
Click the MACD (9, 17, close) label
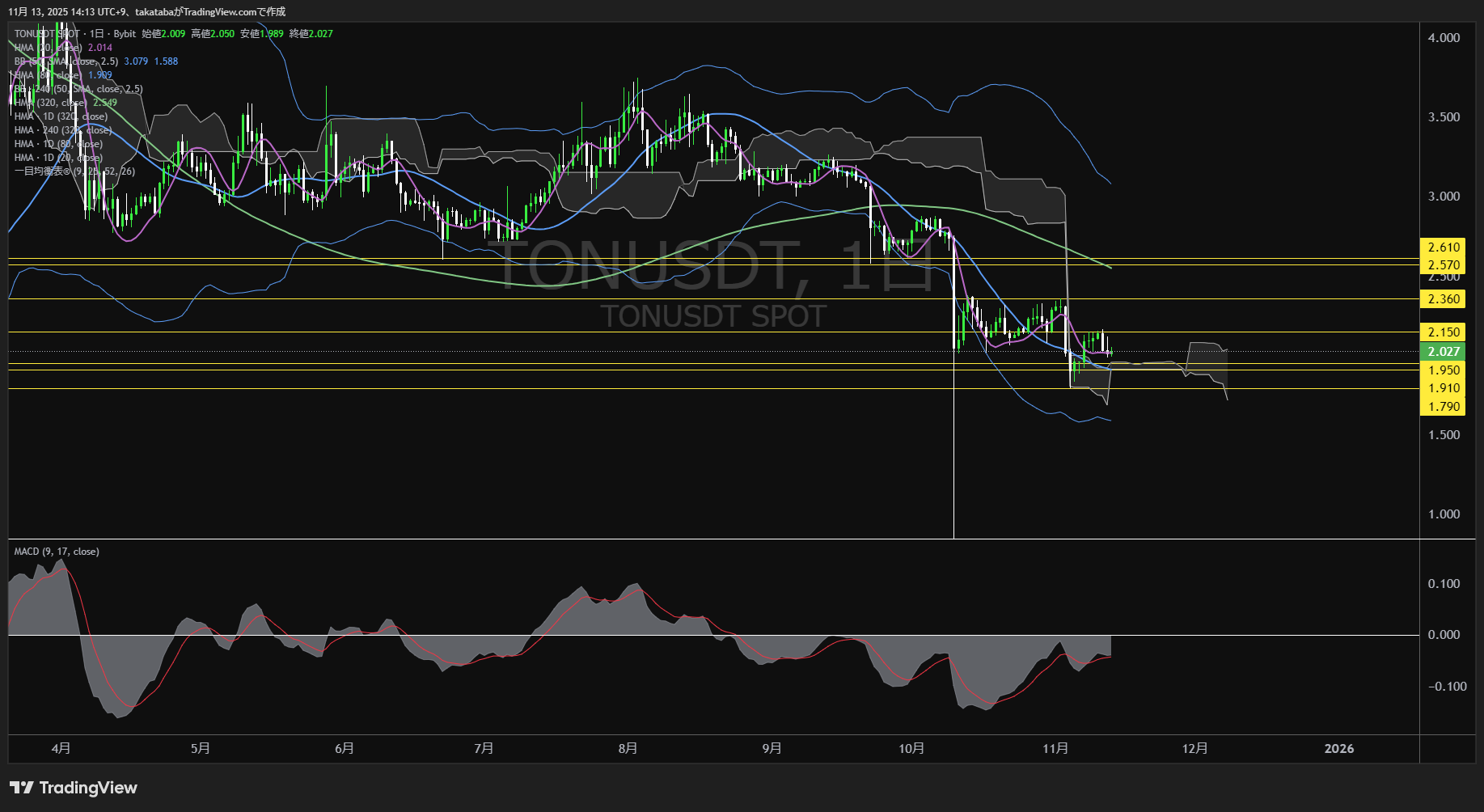57,552
